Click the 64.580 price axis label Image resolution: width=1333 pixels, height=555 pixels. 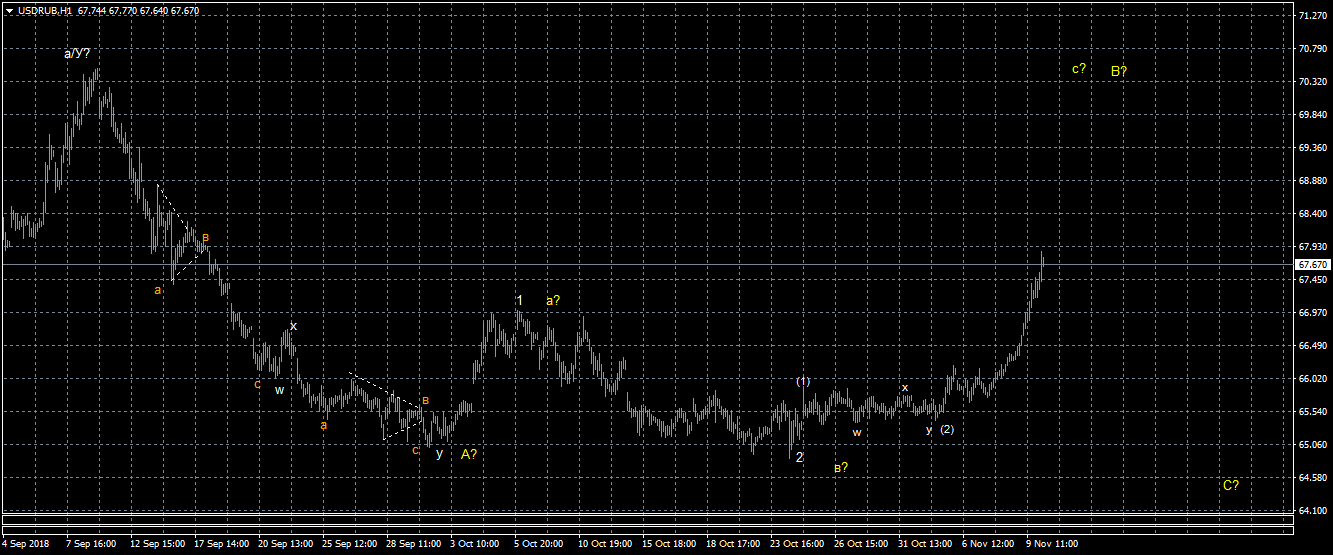tap(1312, 478)
